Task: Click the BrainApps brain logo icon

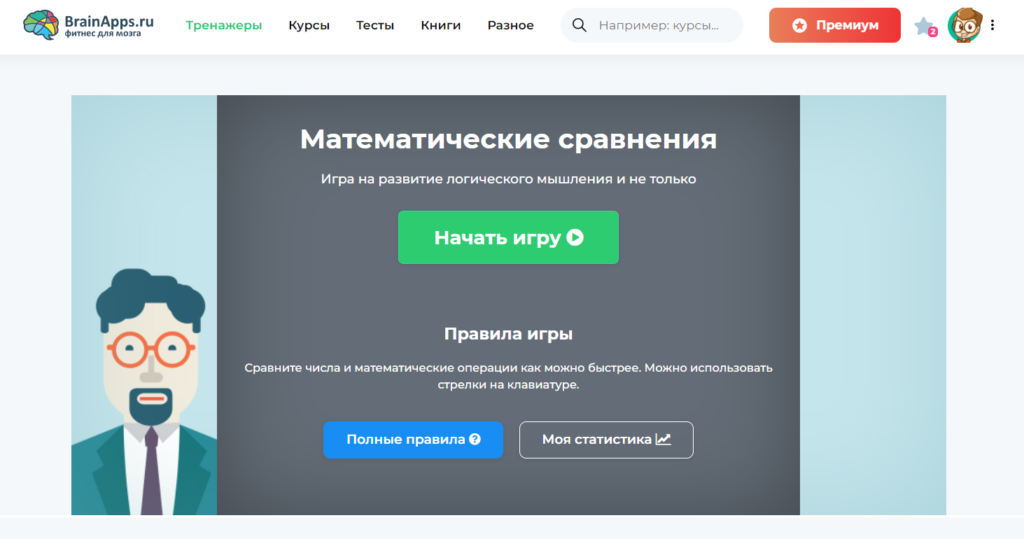Action: click(41, 25)
